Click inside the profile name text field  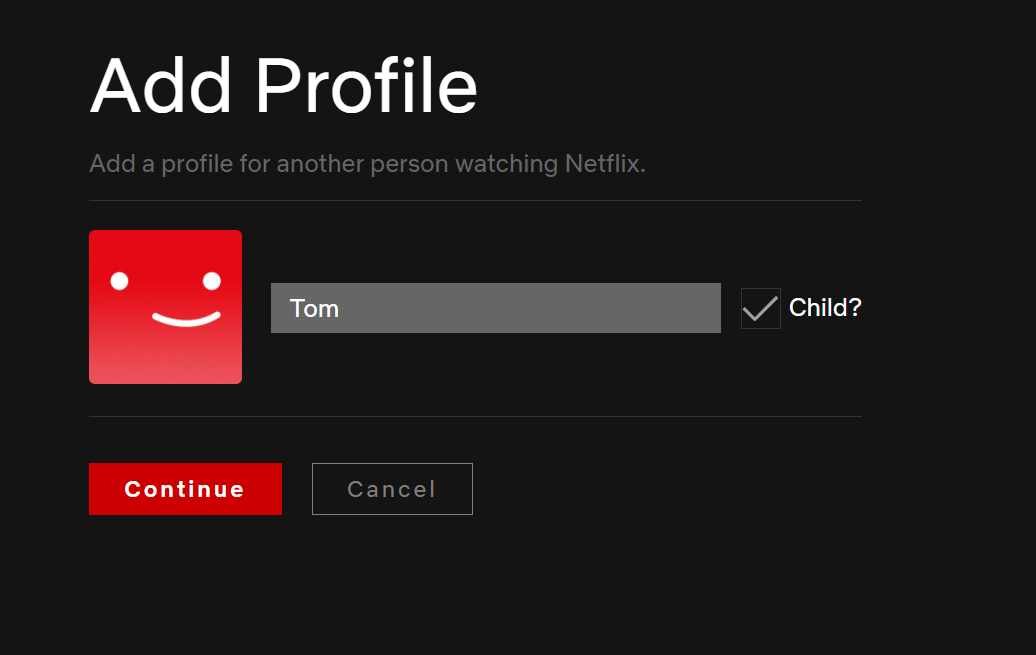(x=496, y=308)
